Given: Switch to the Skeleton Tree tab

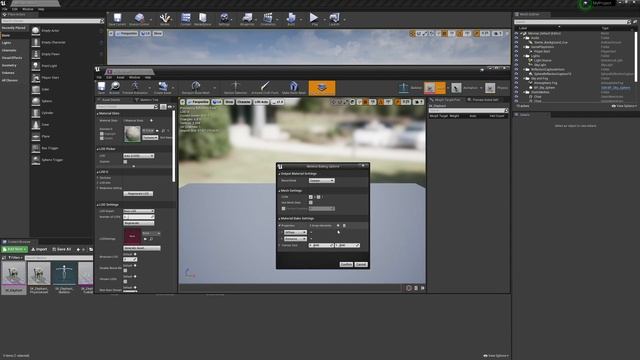Looking at the screenshot, I should (146, 100).
